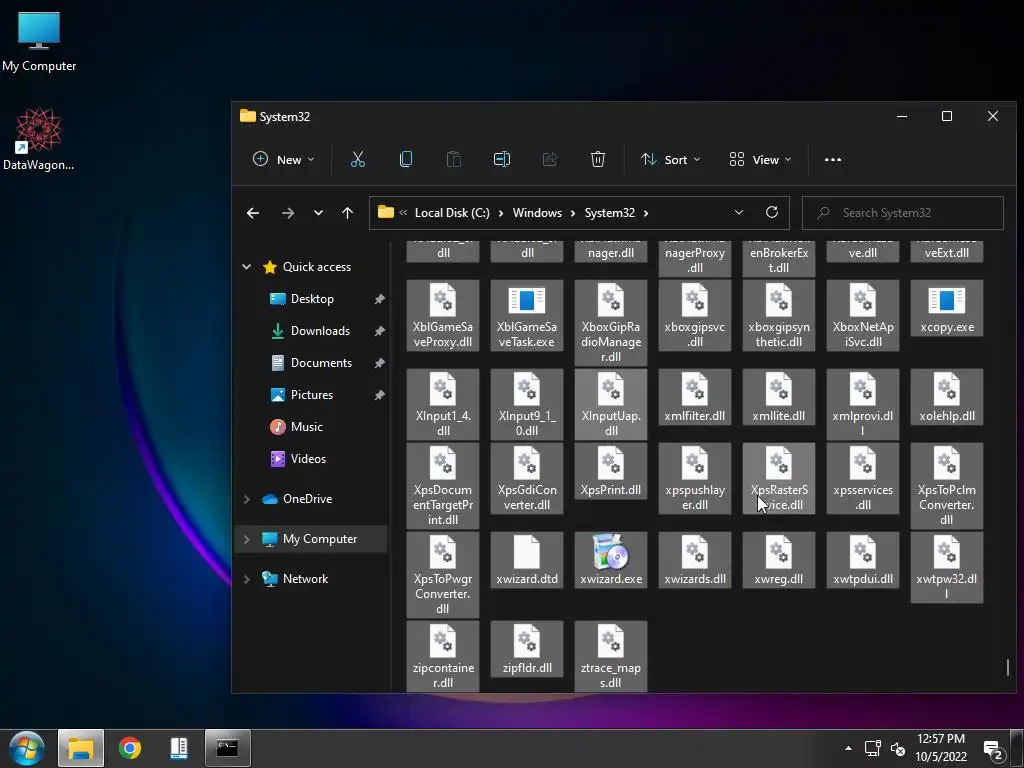The width and height of the screenshot is (1024, 768).
Task: Expand the Network tree node
Action: tap(247, 579)
